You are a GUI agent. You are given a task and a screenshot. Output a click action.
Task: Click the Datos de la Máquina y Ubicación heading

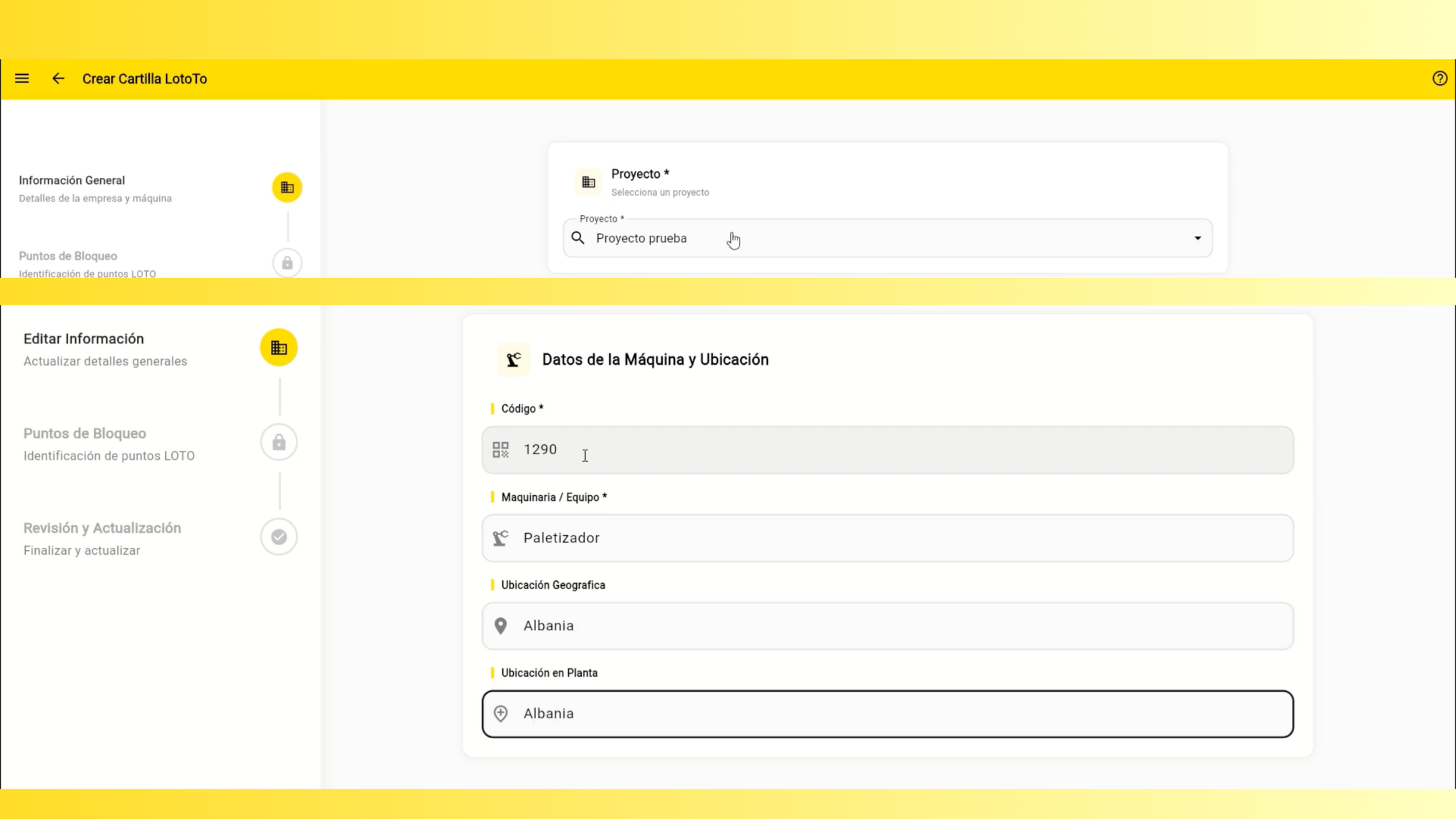pos(655,359)
